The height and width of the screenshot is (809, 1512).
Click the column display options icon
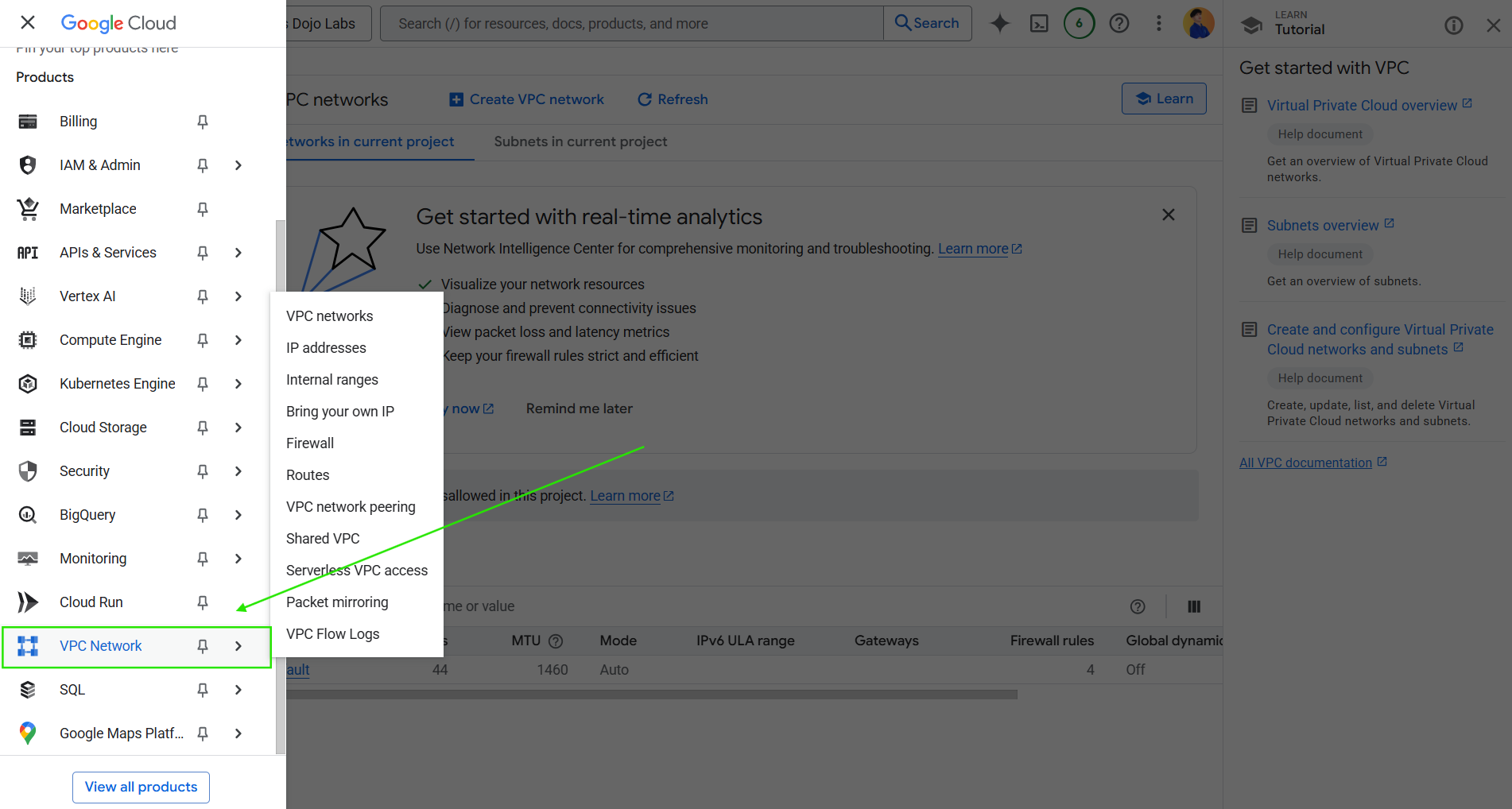click(x=1193, y=606)
